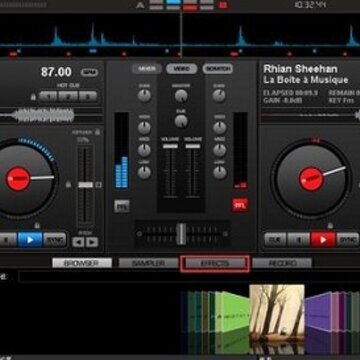Click the 87.00 BPM readout
The height and width of the screenshot is (360, 360).
click(56, 72)
